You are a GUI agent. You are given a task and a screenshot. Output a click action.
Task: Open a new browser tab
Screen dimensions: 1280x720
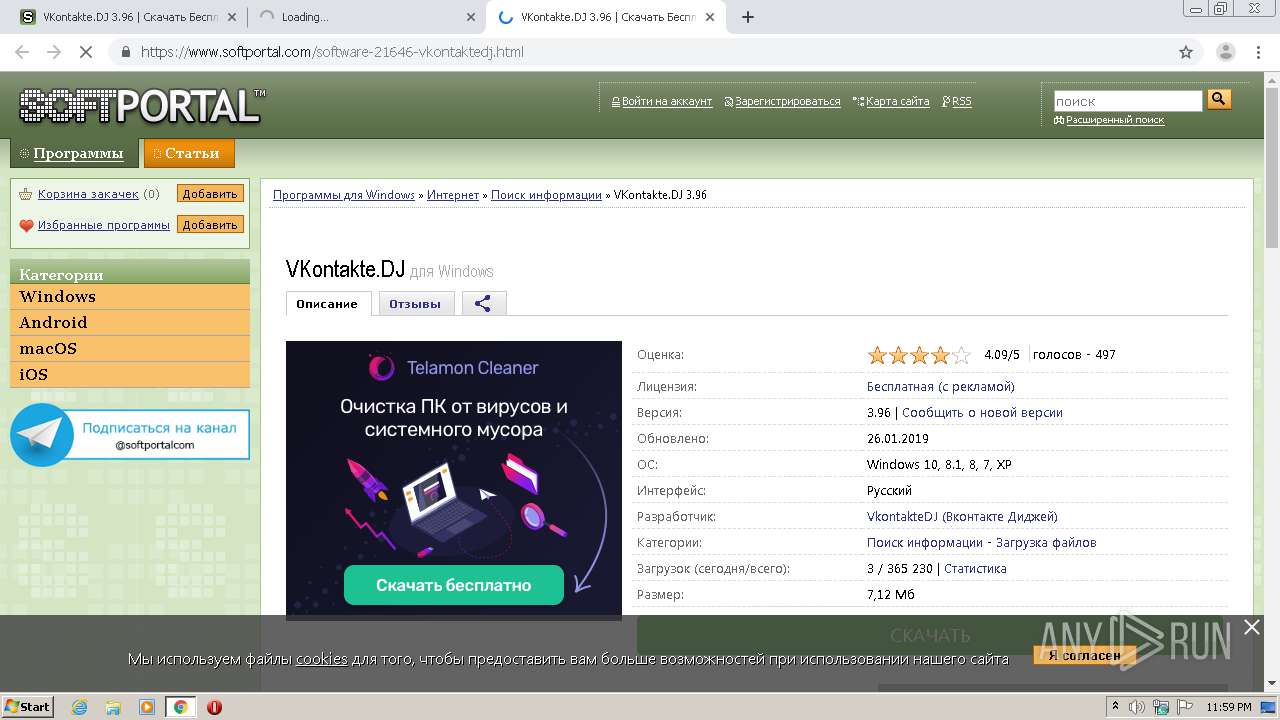coord(747,17)
